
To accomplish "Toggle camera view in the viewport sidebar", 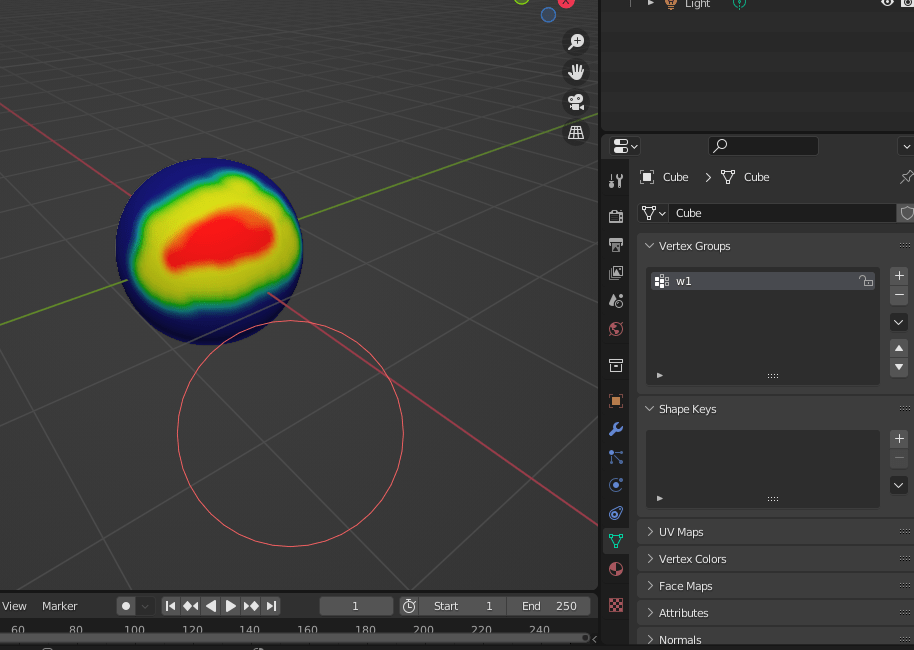I will point(575,101).
